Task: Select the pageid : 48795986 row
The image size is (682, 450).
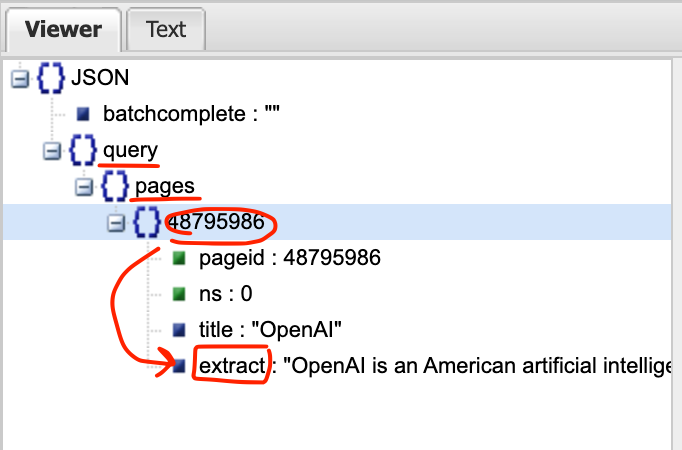Action: (290, 258)
